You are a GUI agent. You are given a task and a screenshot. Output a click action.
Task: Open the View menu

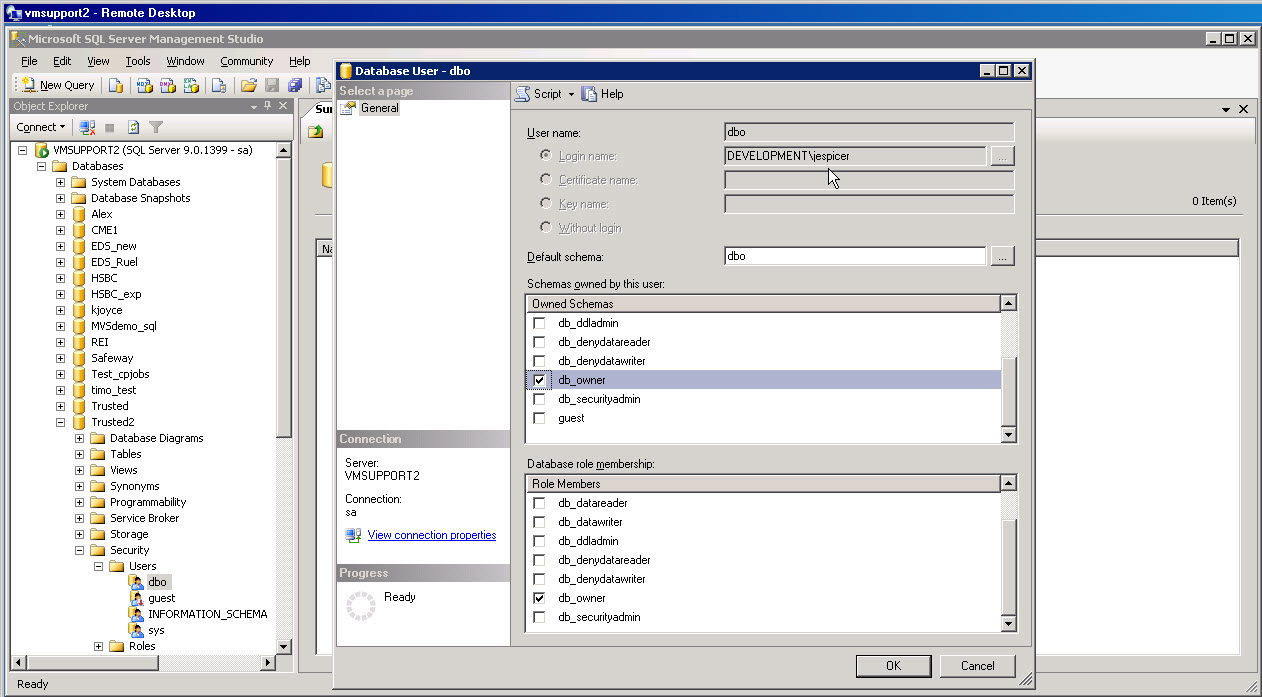tap(98, 61)
